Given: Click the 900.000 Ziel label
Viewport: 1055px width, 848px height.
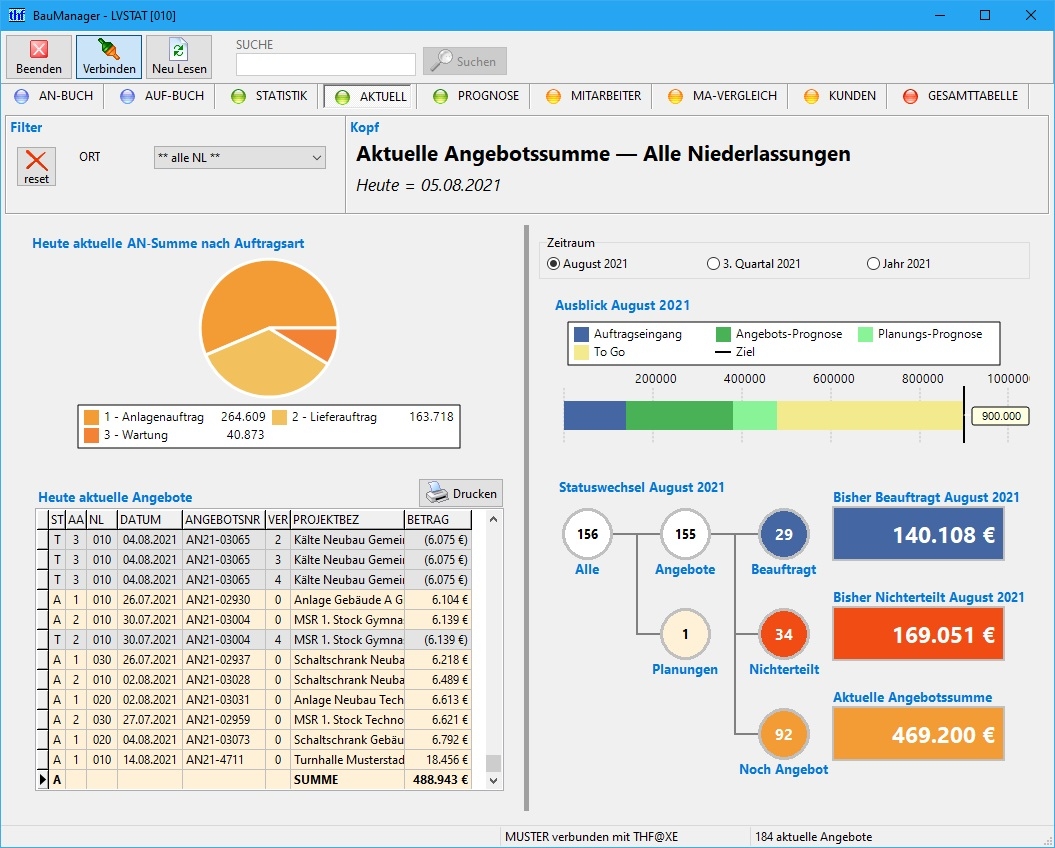Looking at the screenshot, I should point(1001,416).
